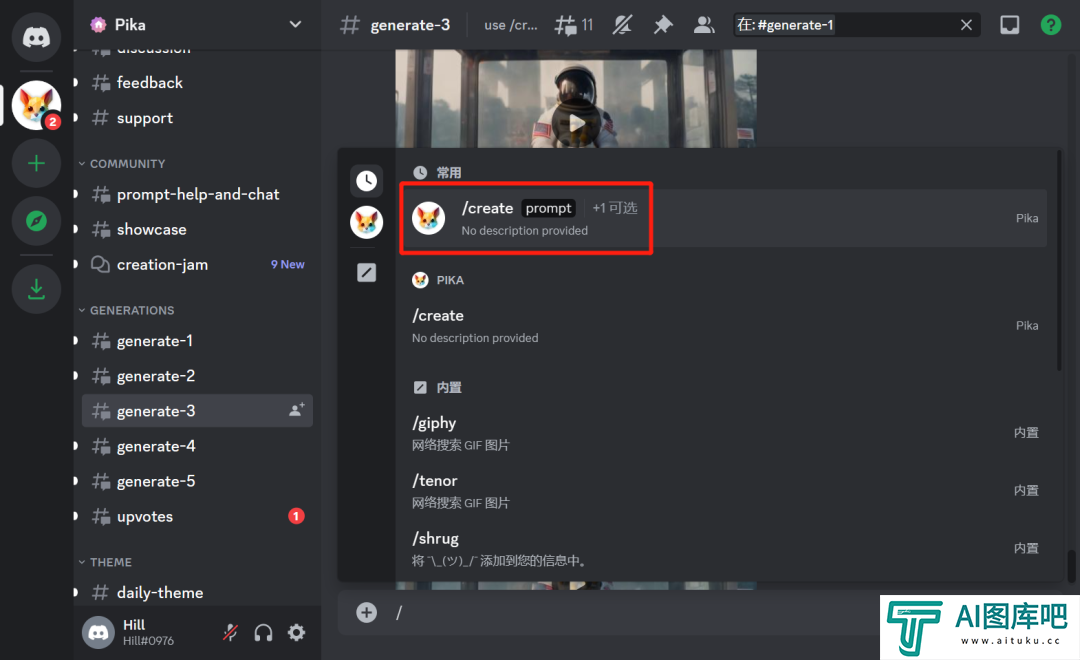Switch to generate-1 channel
This screenshot has width=1080, height=660.
point(197,341)
